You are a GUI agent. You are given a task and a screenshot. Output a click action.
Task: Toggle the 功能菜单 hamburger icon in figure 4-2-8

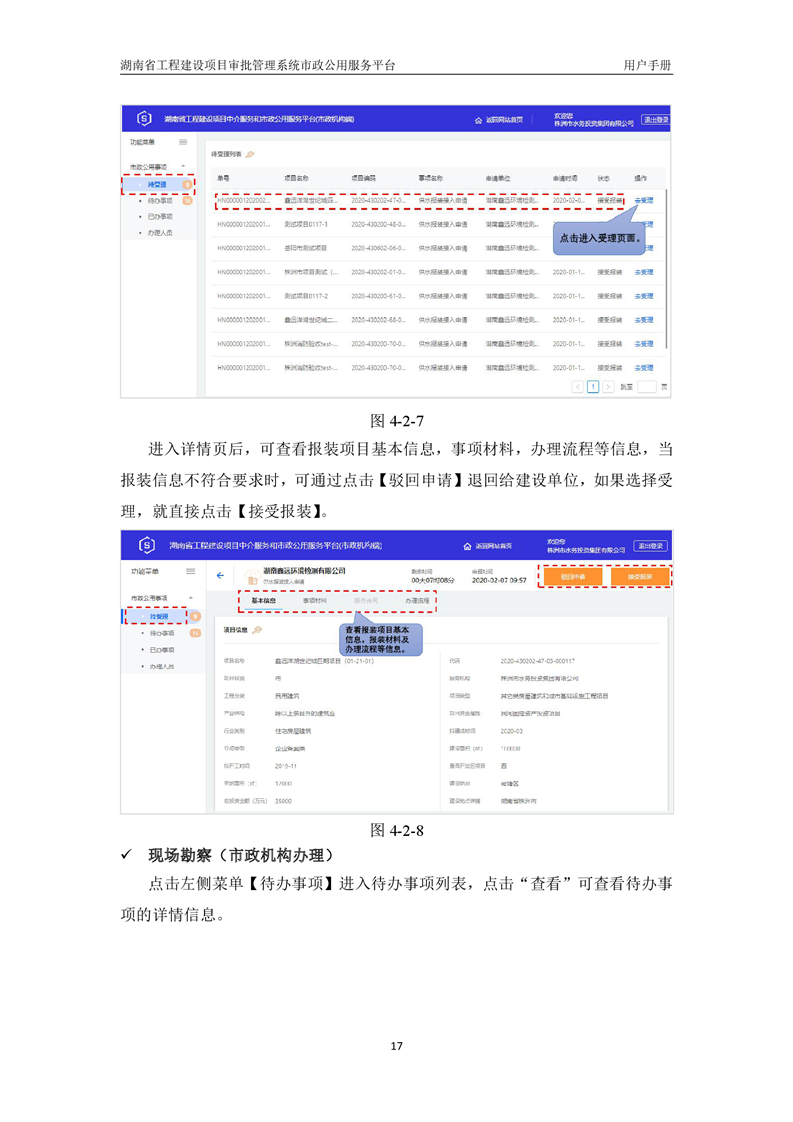tap(190, 571)
